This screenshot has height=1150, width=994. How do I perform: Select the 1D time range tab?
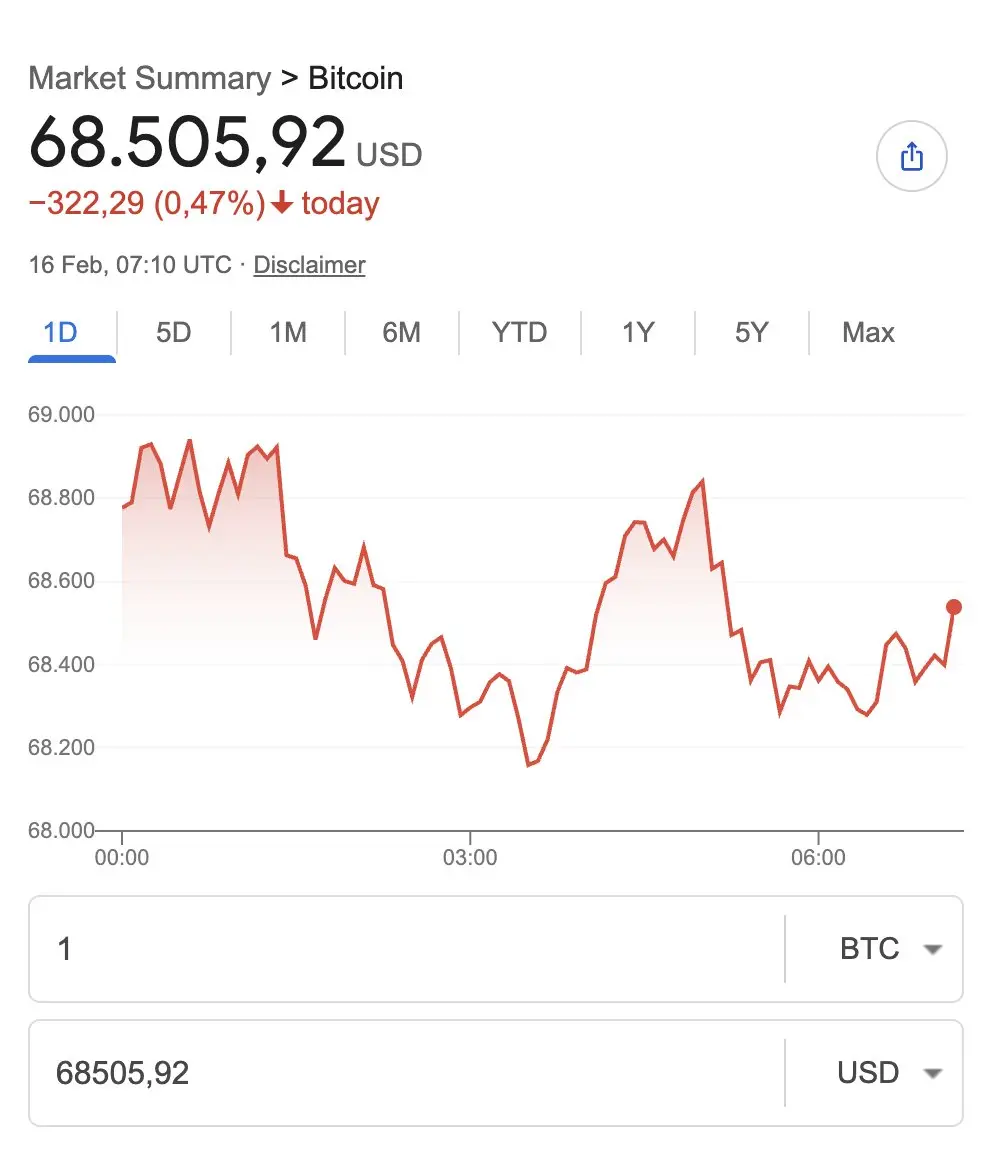(61, 332)
